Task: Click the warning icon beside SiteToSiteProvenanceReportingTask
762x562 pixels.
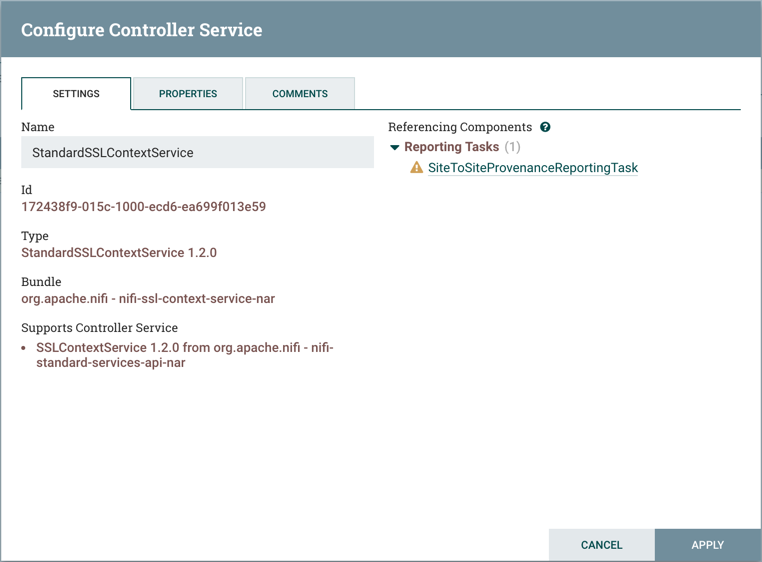Action: [x=417, y=168]
